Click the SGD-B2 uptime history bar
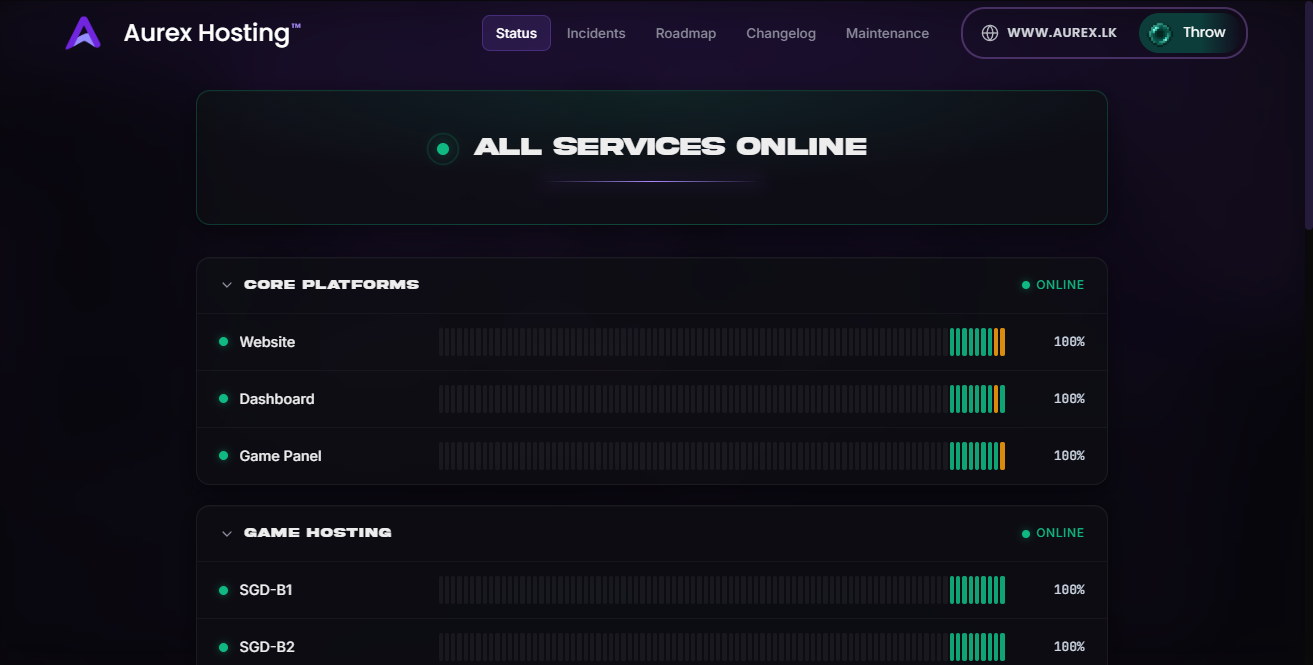1313x665 pixels. coord(722,647)
